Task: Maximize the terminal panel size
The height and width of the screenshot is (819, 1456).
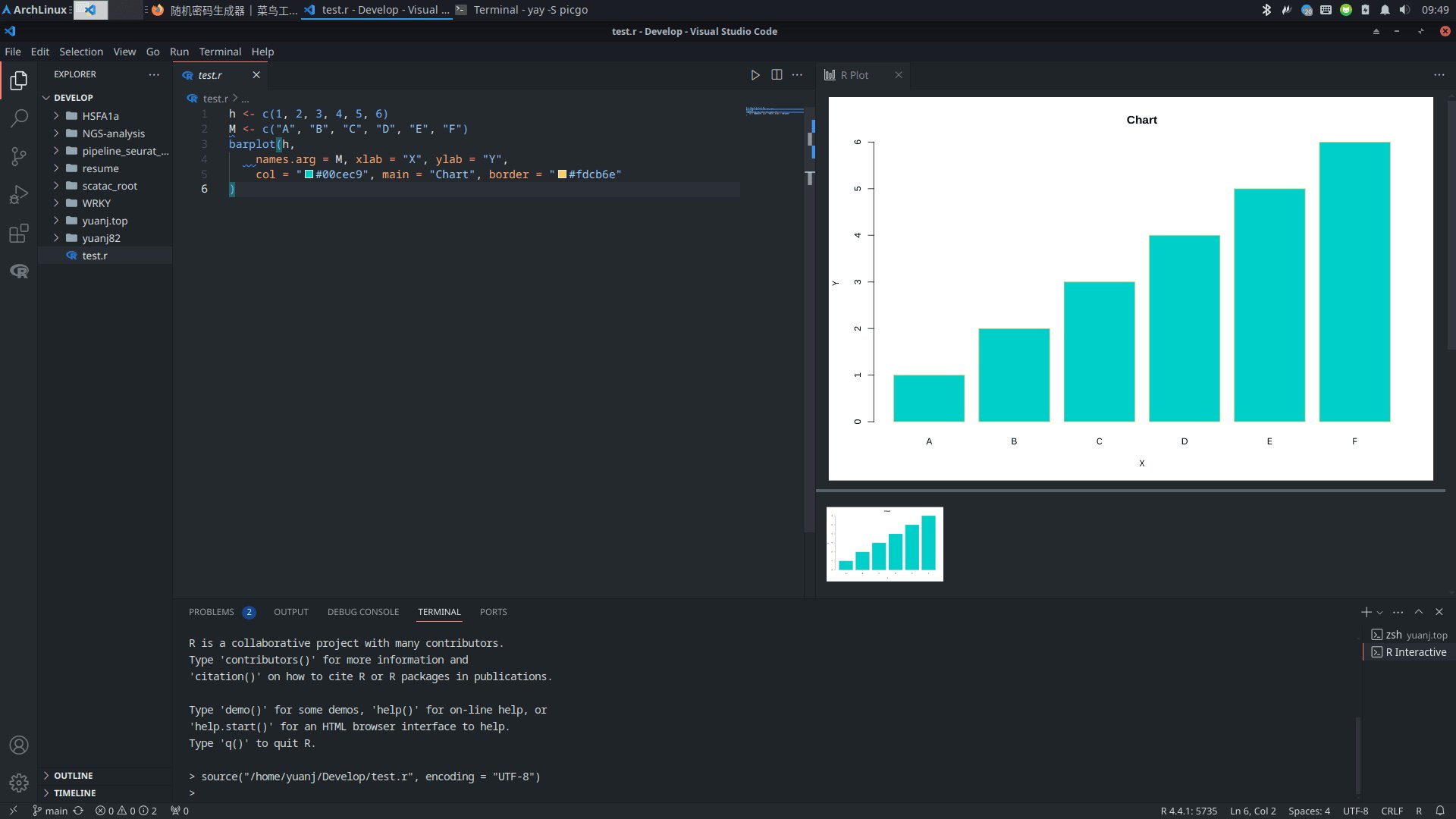Action: [1419, 612]
